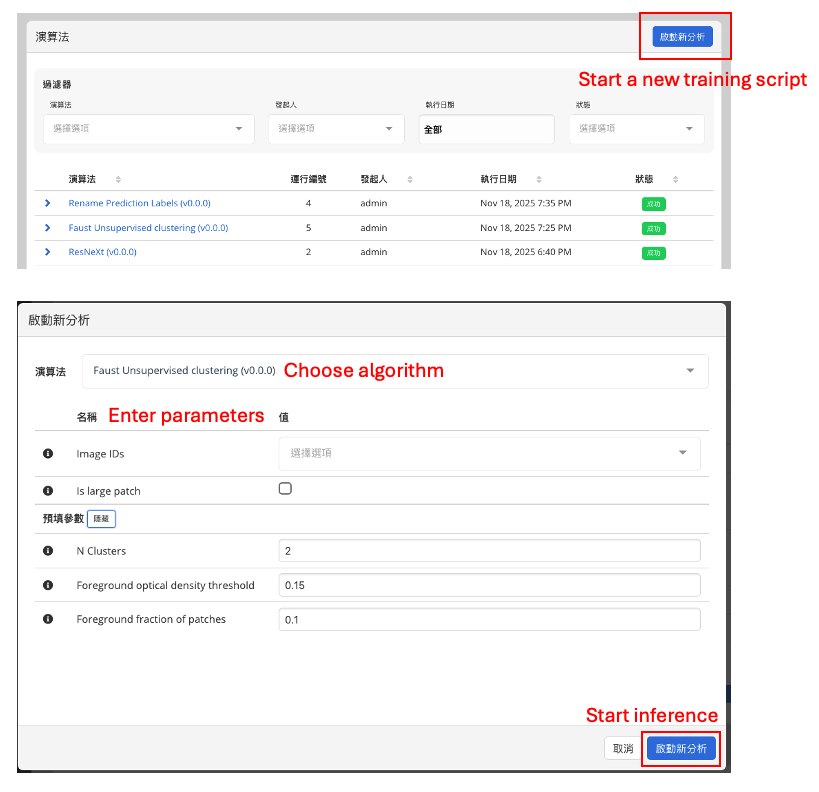Expand the Rename Prediction Labels row
Screen dimensions: 819x792
pyautogui.click(x=47, y=203)
